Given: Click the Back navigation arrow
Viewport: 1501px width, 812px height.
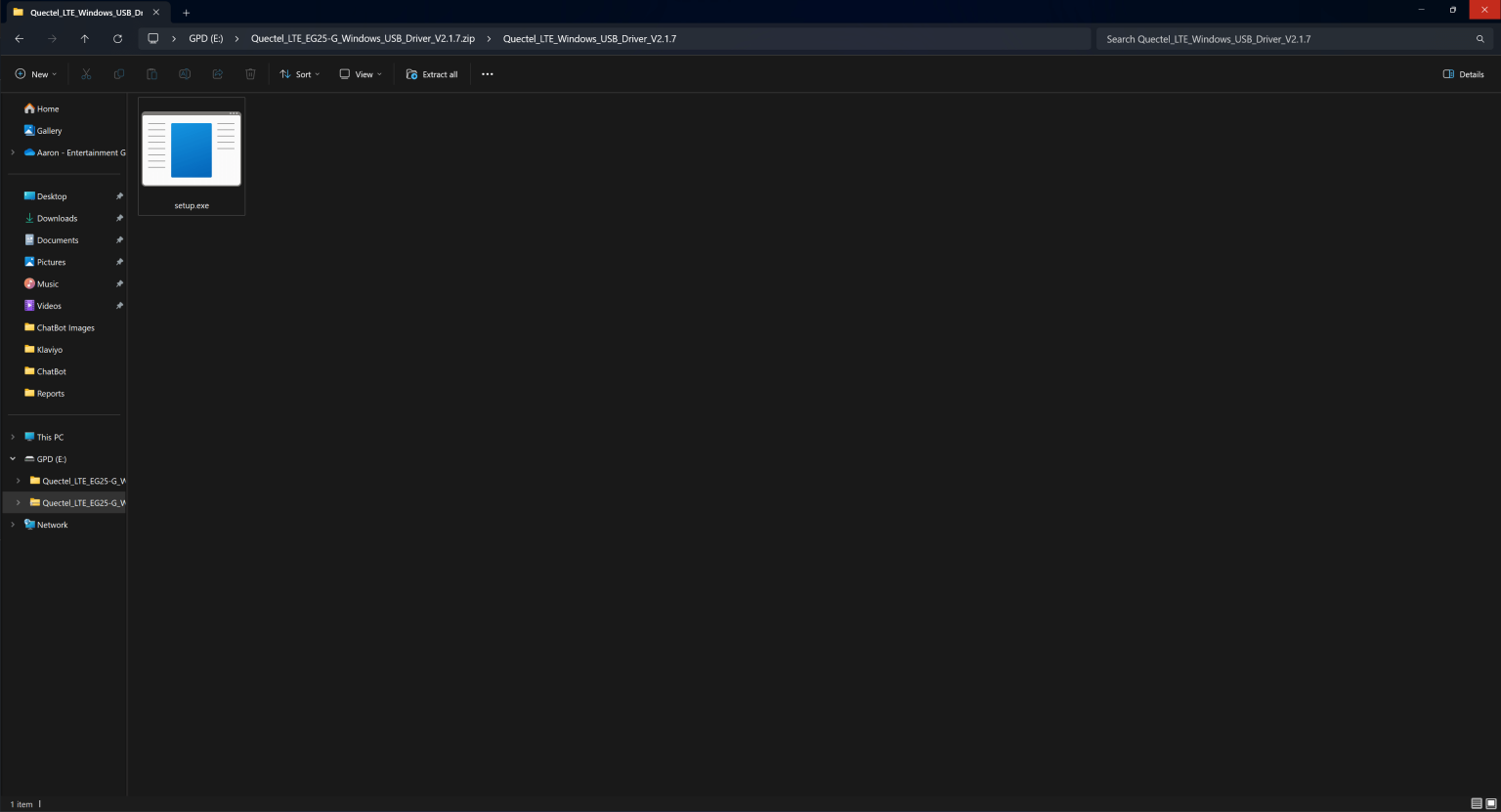Looking at the screenshot, I should (20, 39).
